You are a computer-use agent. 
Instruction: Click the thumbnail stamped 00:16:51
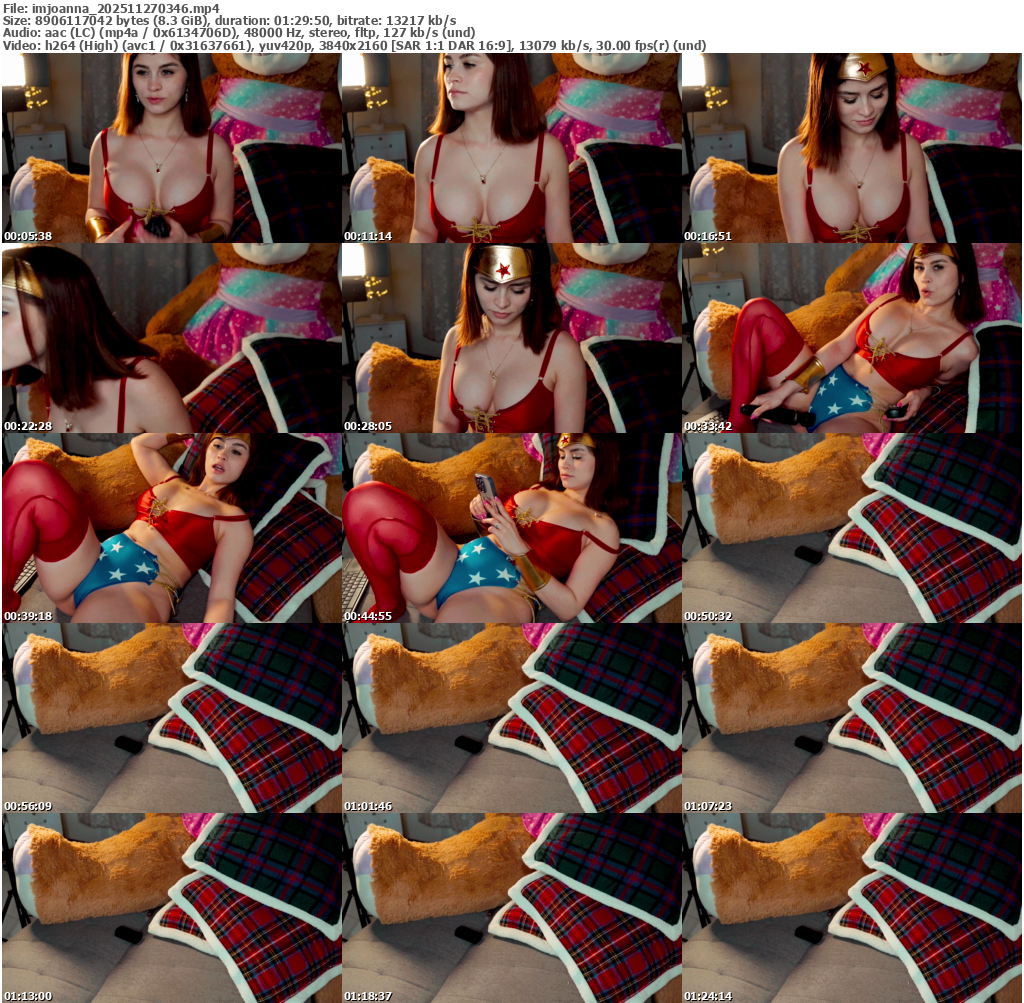point(852,148)
